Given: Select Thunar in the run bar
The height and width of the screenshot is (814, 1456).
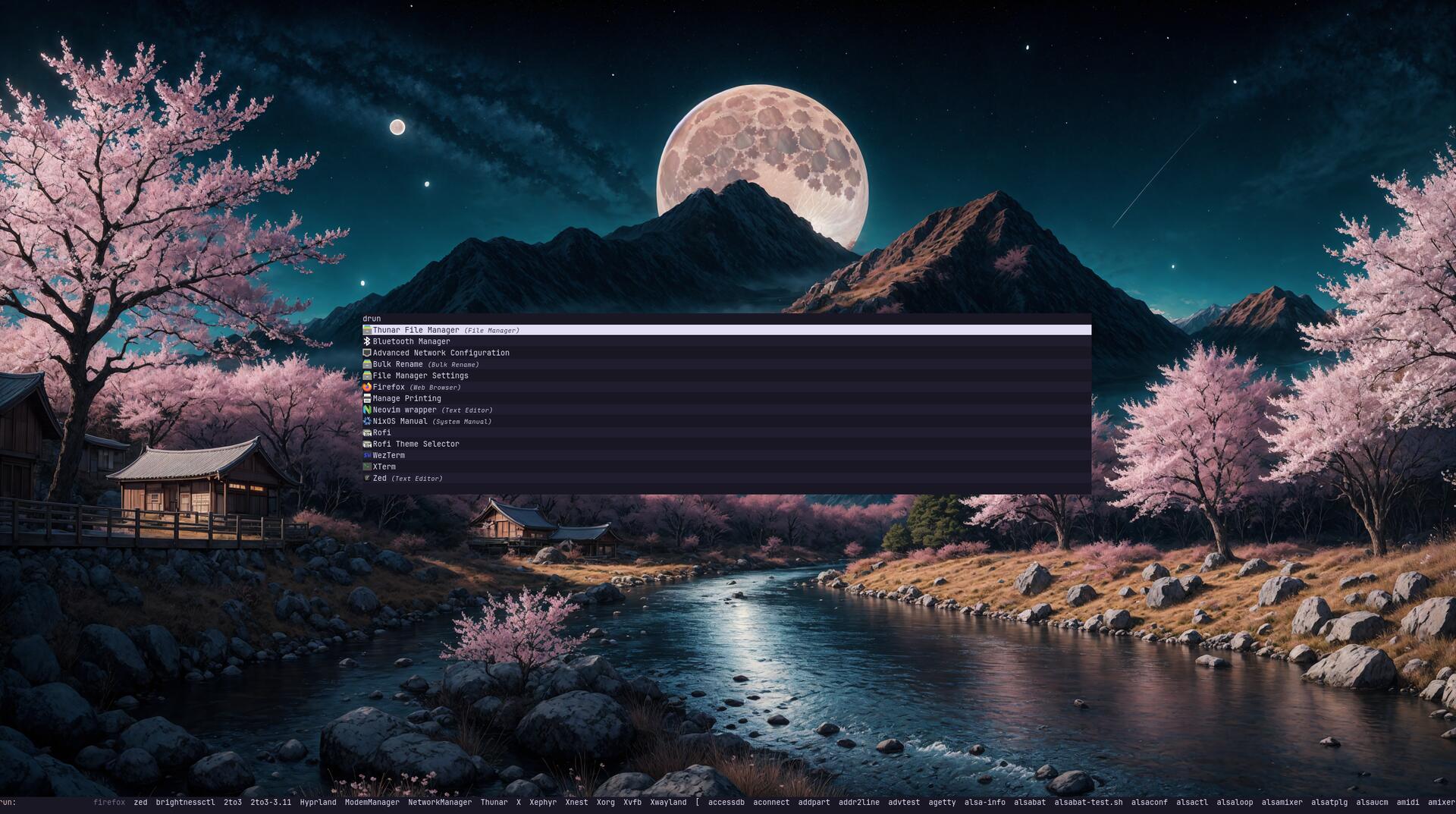Looking at the screenshot, I should tap(494, 802).
